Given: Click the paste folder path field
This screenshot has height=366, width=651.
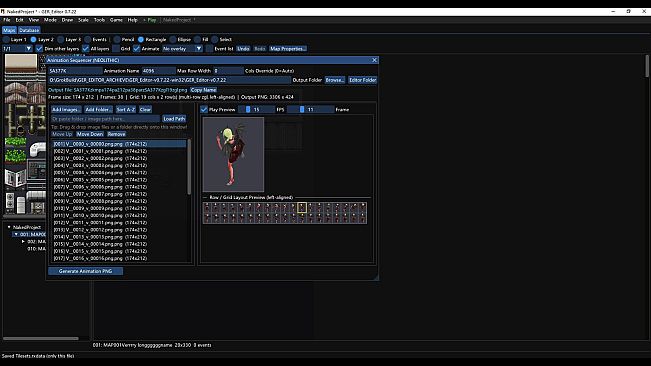Looking at the screenshot, I should click(x=105, y=119).
